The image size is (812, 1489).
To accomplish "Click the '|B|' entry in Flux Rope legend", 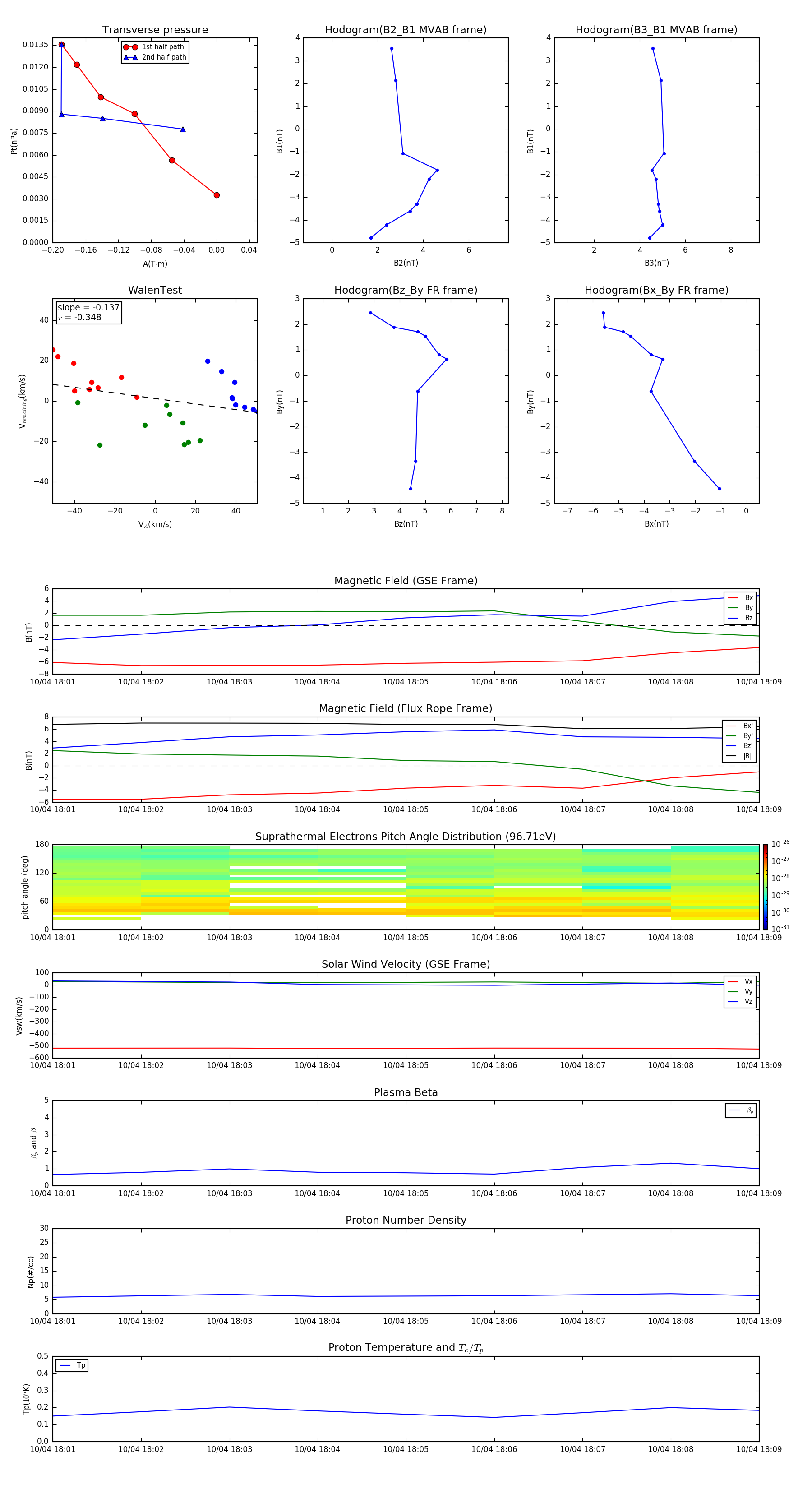I will point(739,756).
